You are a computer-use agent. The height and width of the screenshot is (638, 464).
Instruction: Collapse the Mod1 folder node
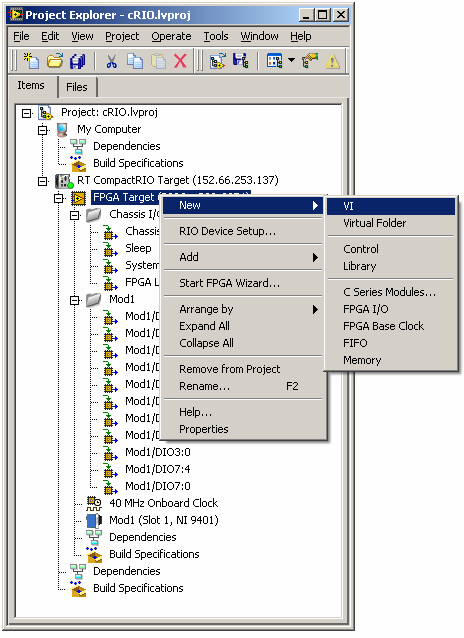(x=74, y=300)
